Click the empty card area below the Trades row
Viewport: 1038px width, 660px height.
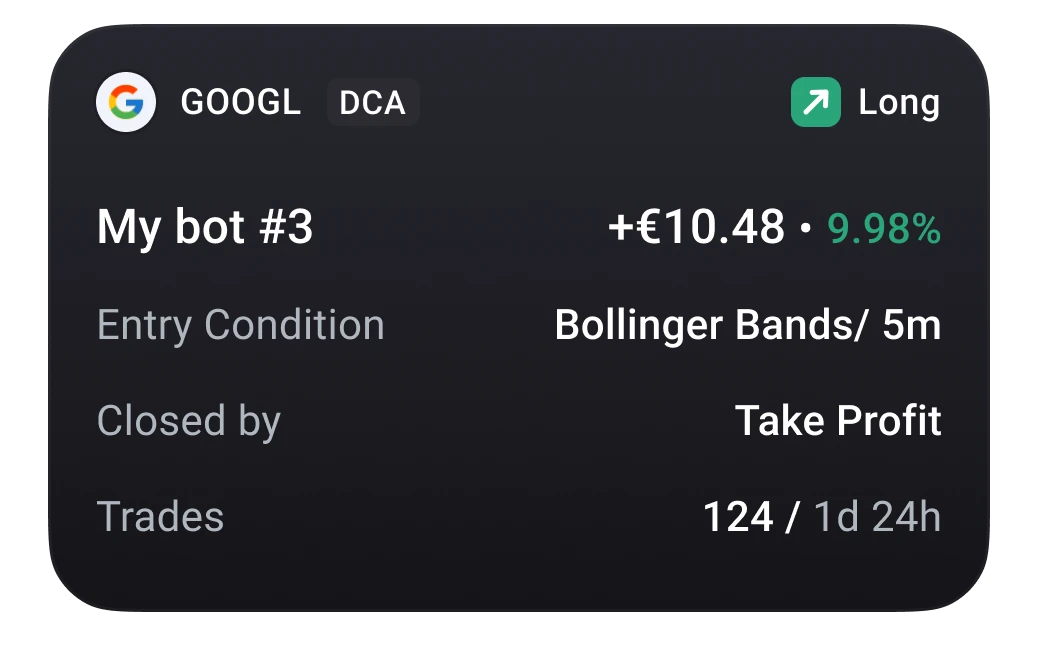pyautogui.click(x=519, y=575)
